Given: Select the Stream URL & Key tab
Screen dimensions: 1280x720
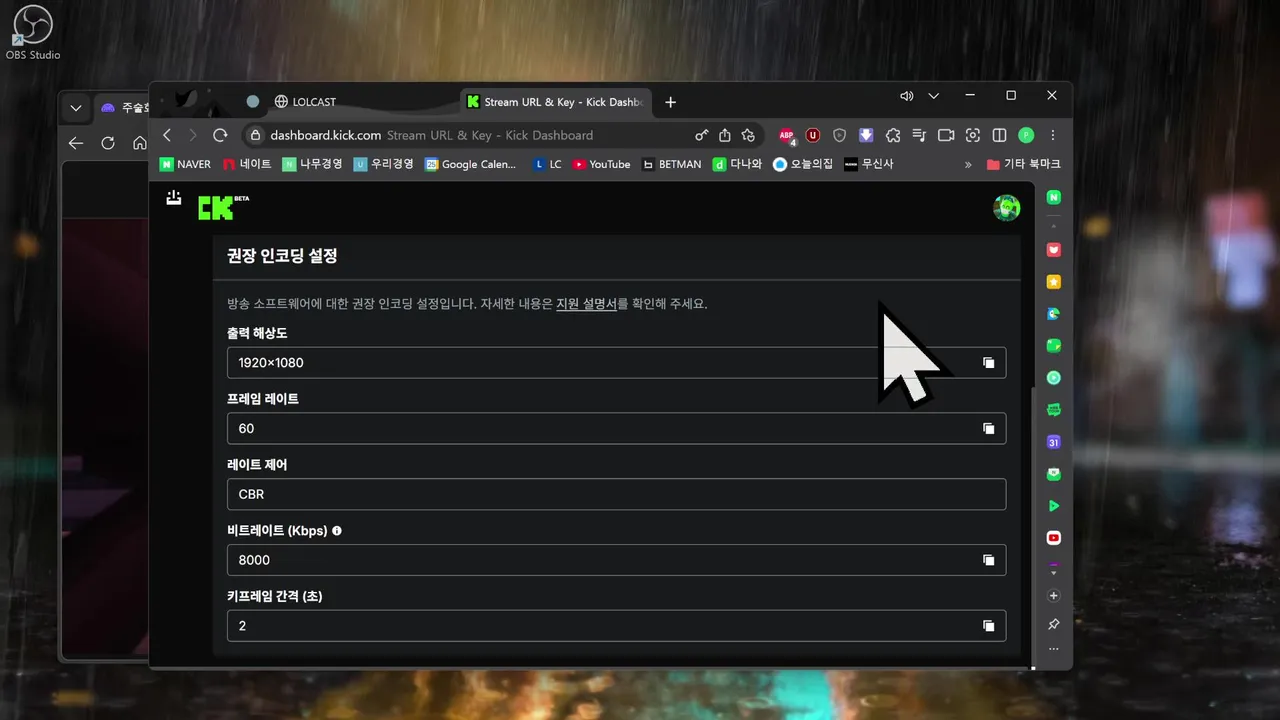Looking at the screenshot, I should 557,102.
